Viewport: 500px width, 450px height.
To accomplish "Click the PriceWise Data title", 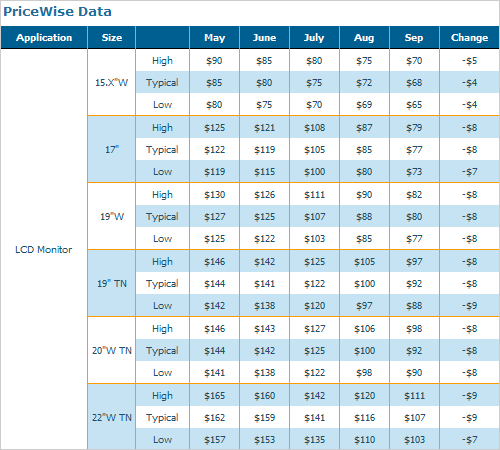I will point(57,12).
